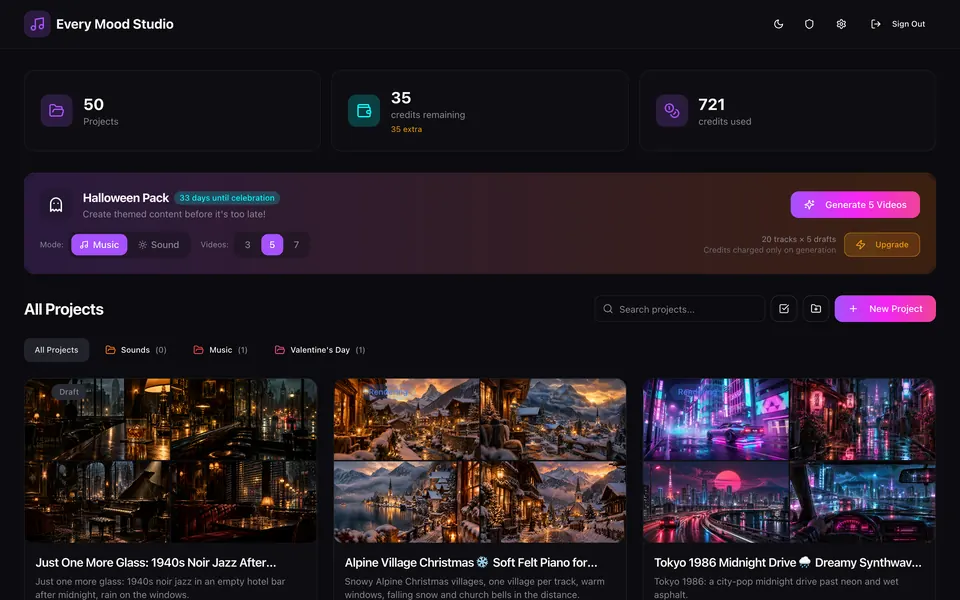This screenshot has height=600, width=960.
Task: Click the Draft badge on noir jazz card
Action: click(x=69, y=392)
